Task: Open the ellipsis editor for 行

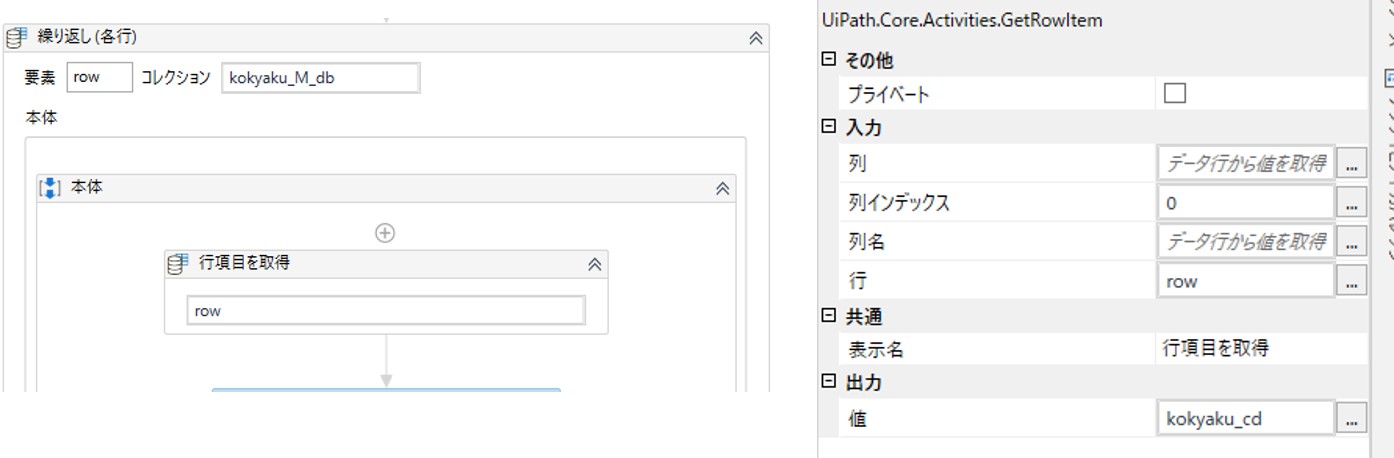Action: pyautogui.click(x=1351, y=282)
